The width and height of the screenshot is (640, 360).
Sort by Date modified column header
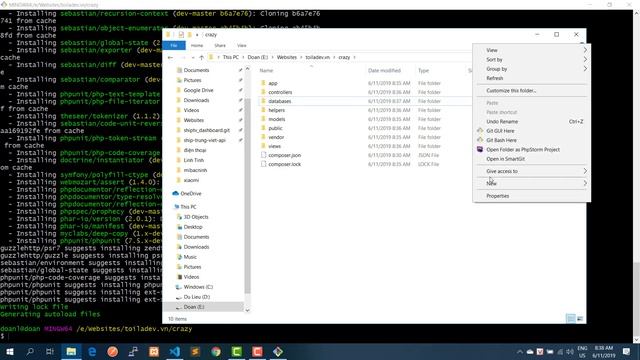coord(384,71)
